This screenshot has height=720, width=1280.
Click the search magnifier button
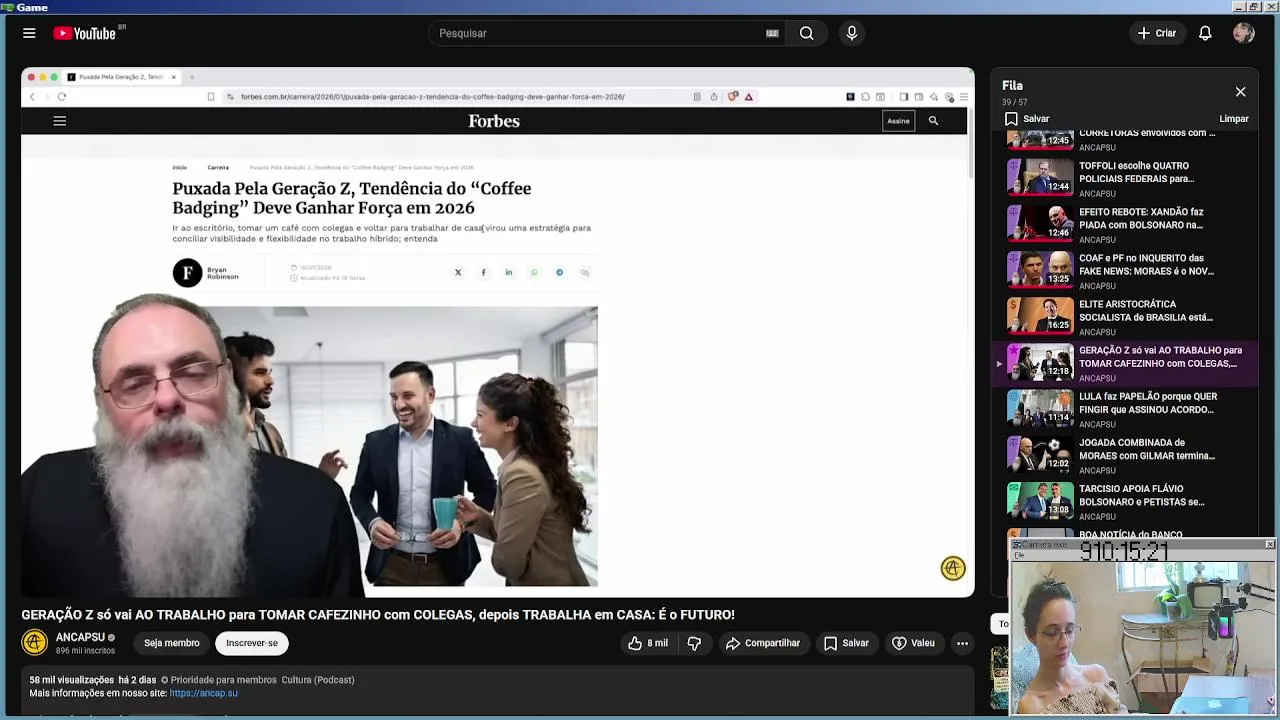tap(806, 33)
